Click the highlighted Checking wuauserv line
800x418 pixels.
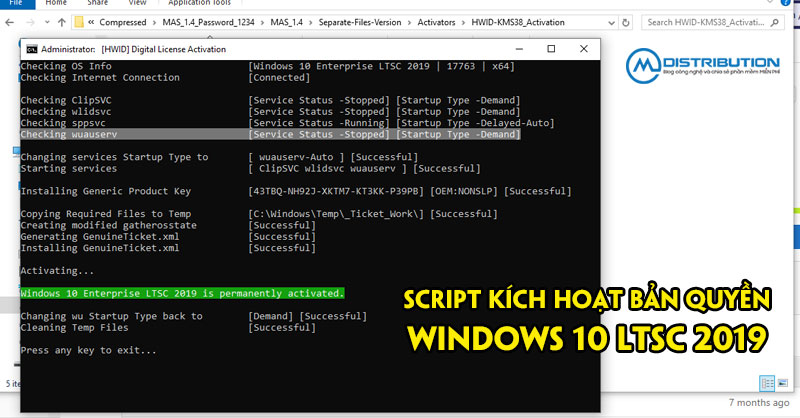[270, 134]
